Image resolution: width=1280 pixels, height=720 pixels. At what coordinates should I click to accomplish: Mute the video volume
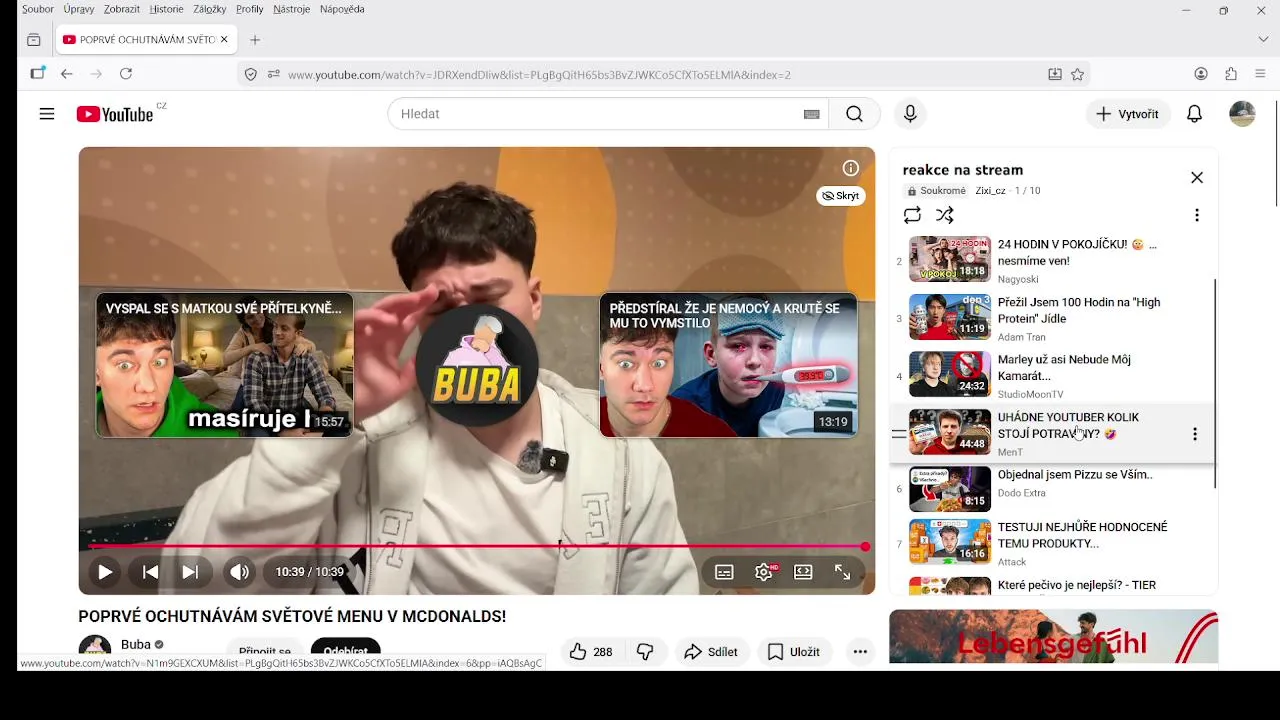pyautogui.click(x=239, y=572)
